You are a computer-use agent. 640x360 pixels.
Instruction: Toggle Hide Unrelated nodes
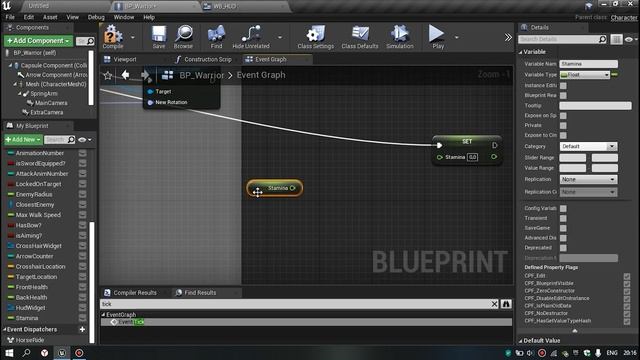251,37
